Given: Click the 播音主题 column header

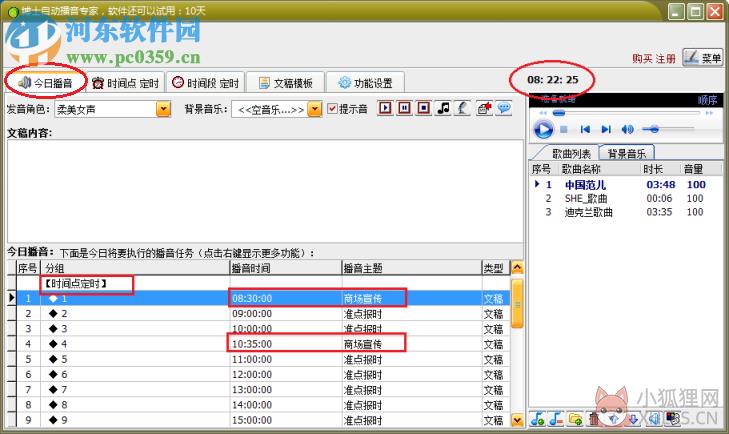Looking at the screenshot, I should [411, 268].
